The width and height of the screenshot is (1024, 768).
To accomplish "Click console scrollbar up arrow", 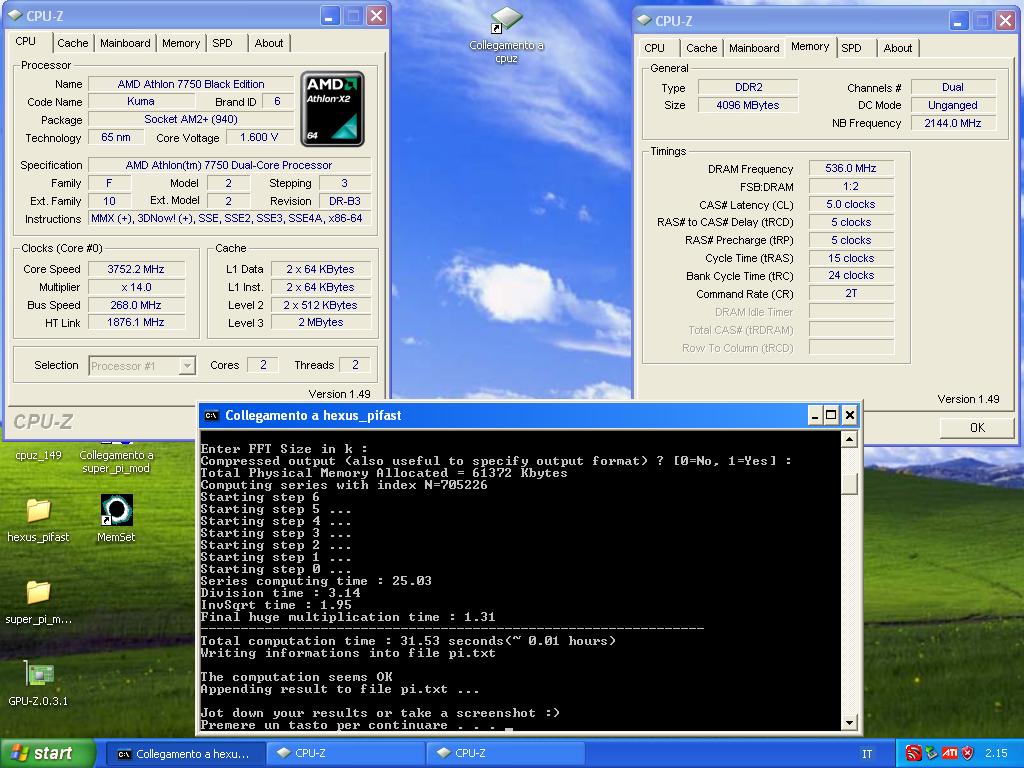I will [849, 440].
